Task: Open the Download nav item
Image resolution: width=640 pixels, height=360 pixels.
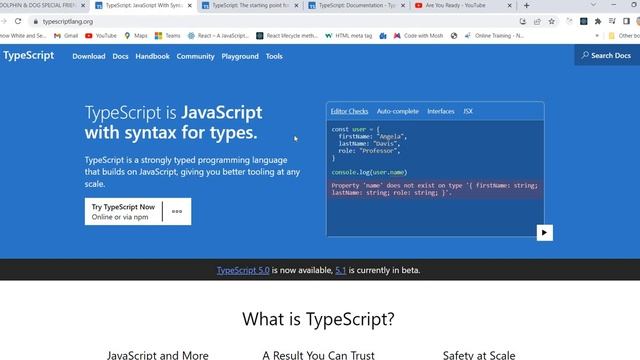Action: [x=89, y=56]
